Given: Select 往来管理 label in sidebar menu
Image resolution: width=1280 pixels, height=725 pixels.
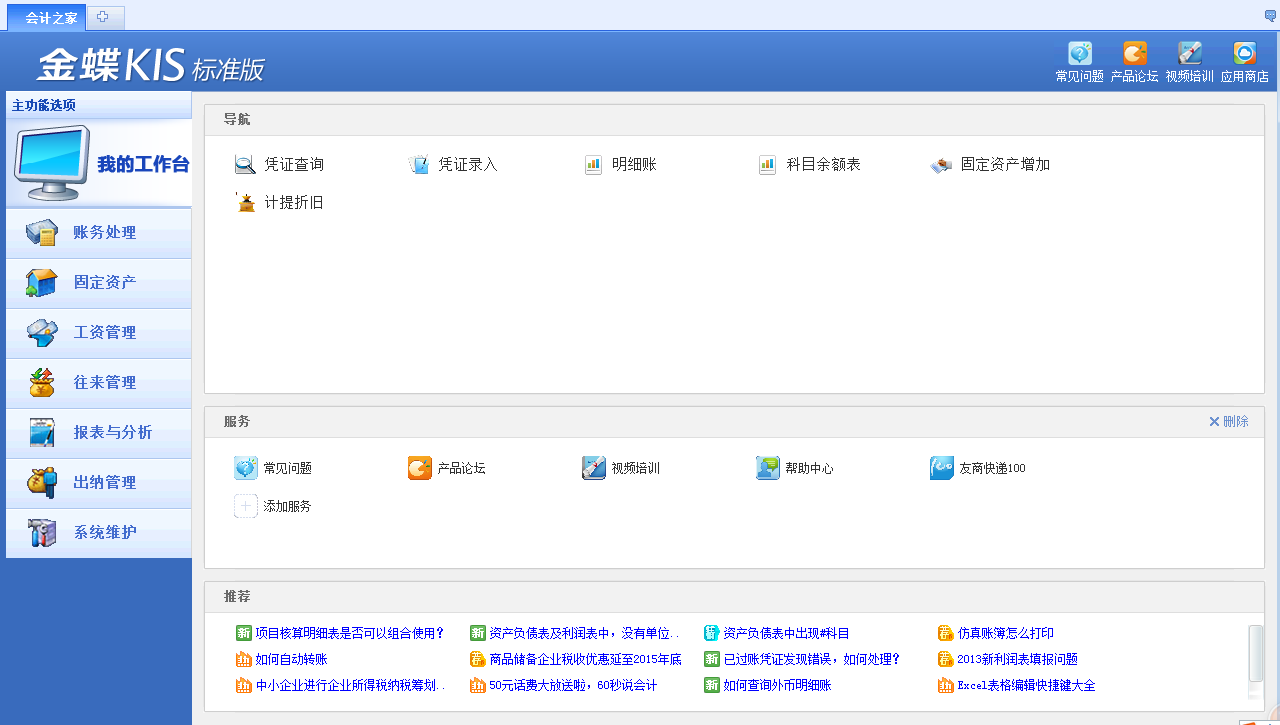Looking at the screenshot, I should point(105,383).
